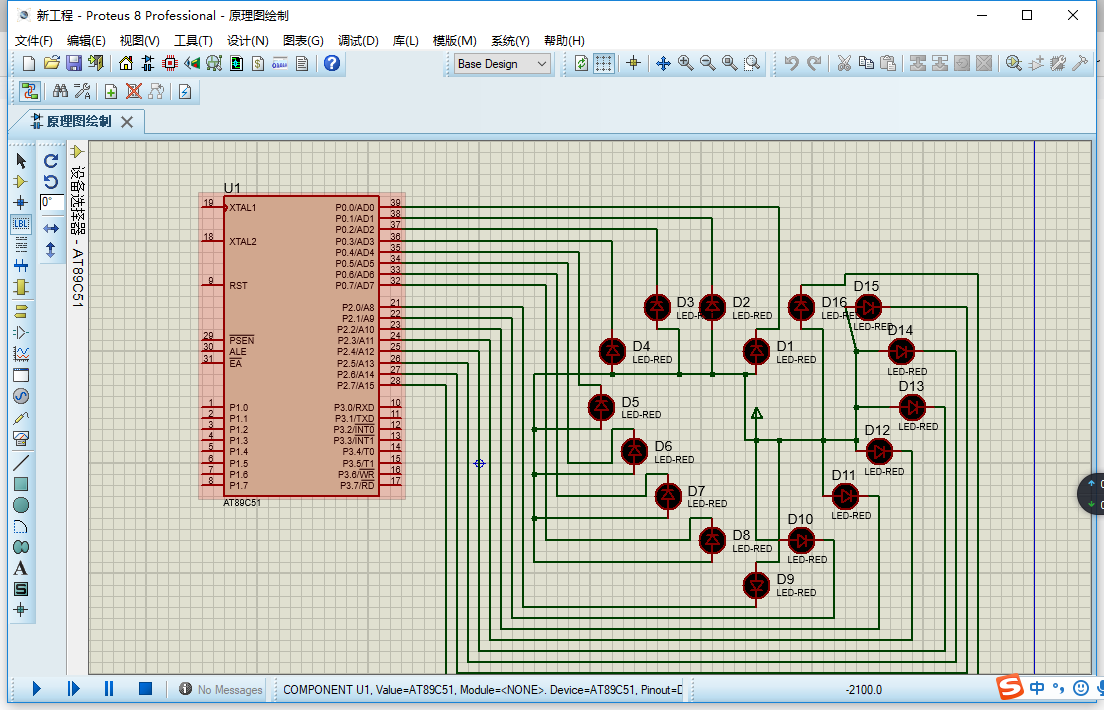Open PCB layout via the red chip icon
Screen dimensions: 1104x710
170,63
